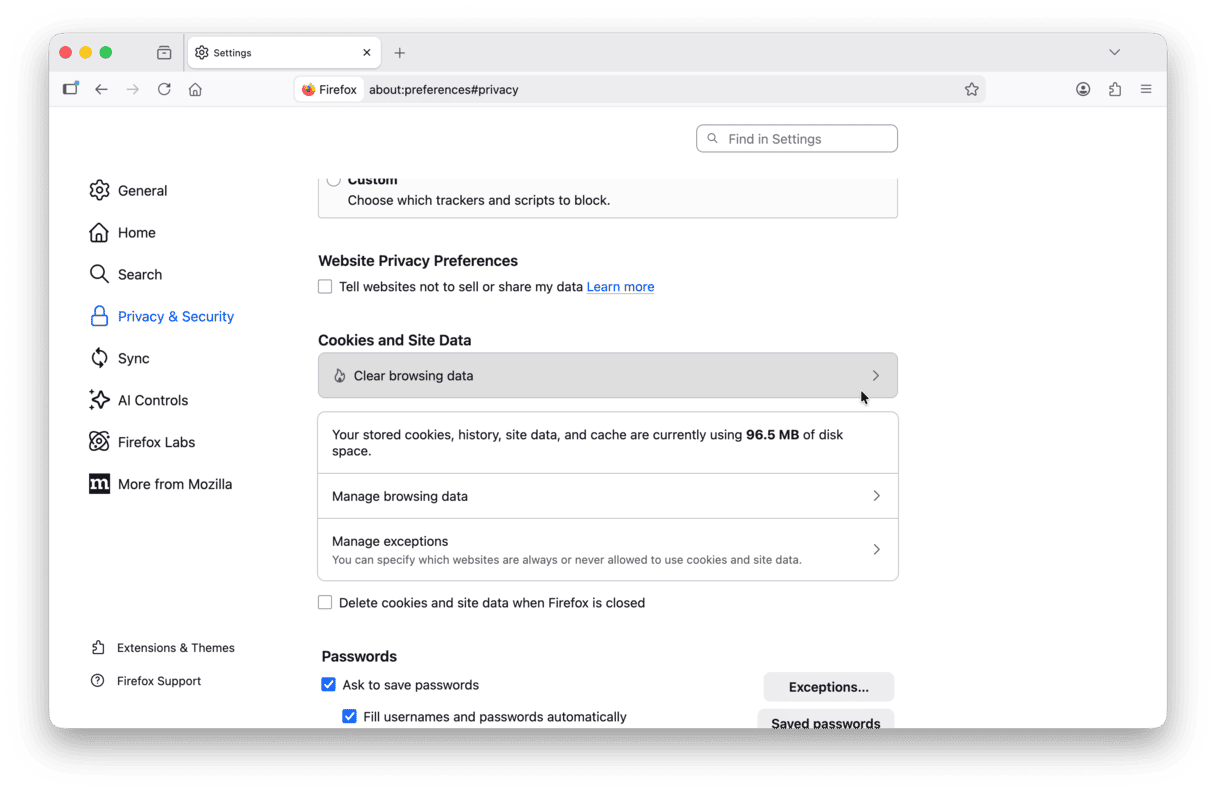Click the Sync sidebar icon

99,357
